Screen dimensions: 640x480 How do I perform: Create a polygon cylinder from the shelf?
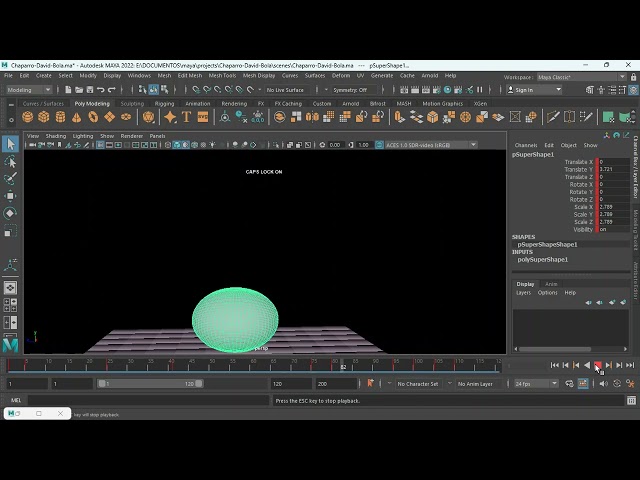pos(60,117)
